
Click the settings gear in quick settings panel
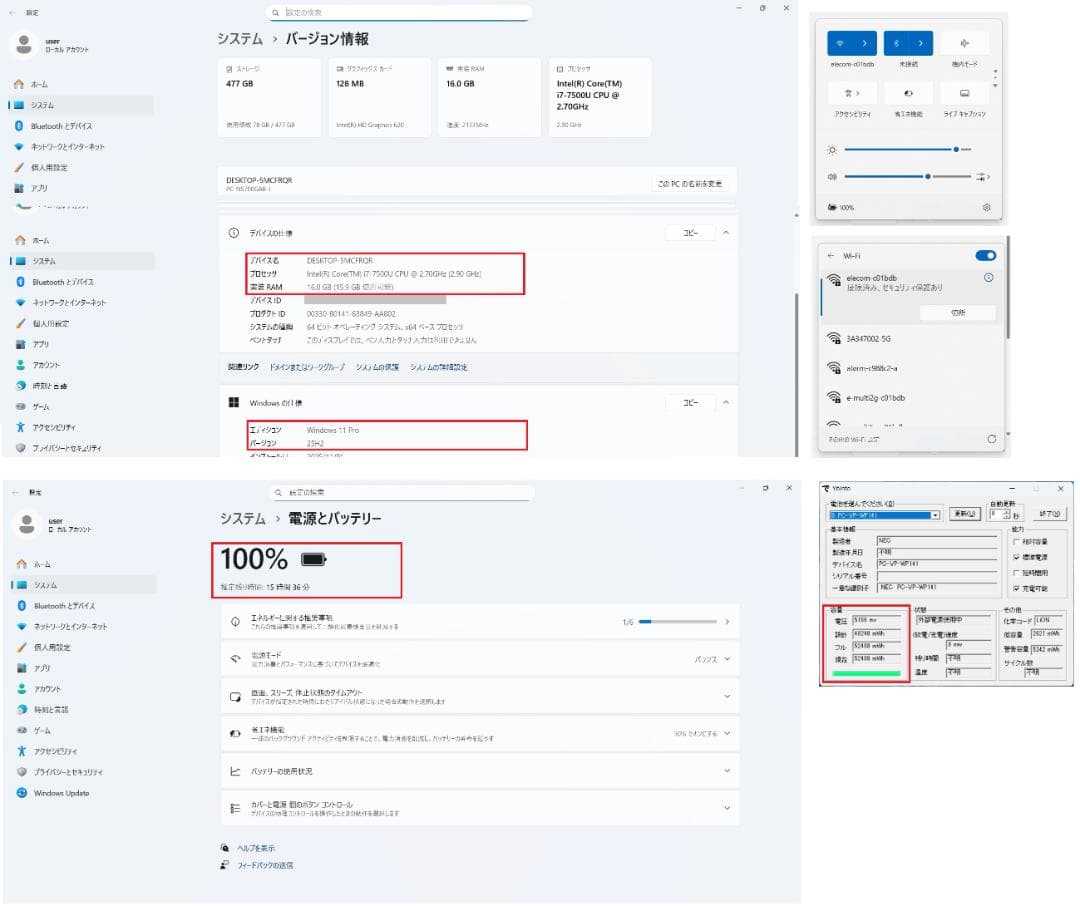986,207
